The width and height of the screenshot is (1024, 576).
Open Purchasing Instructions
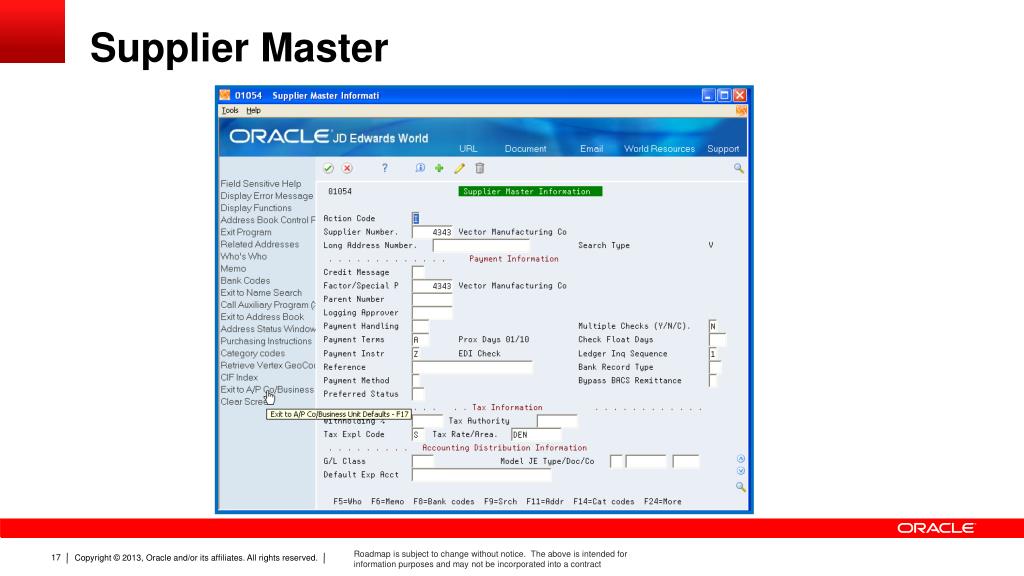tap(266, 341)
